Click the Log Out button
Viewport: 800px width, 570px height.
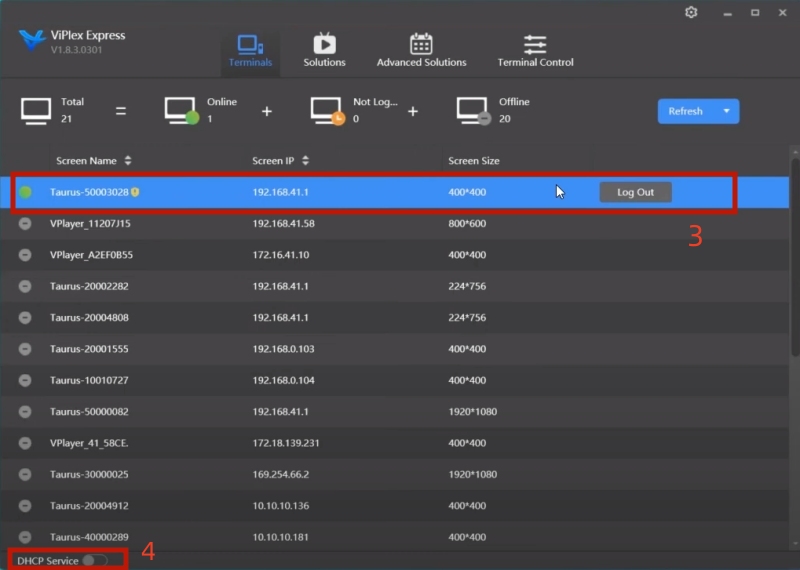tap(635, 192)
